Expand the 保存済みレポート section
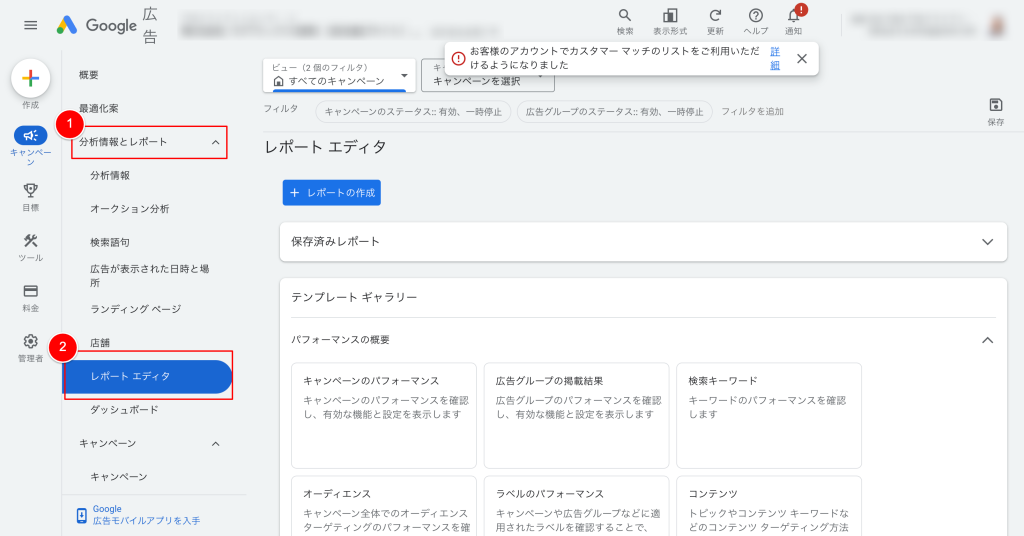This screenshot has height=536, width=1024. click(987, 242)
